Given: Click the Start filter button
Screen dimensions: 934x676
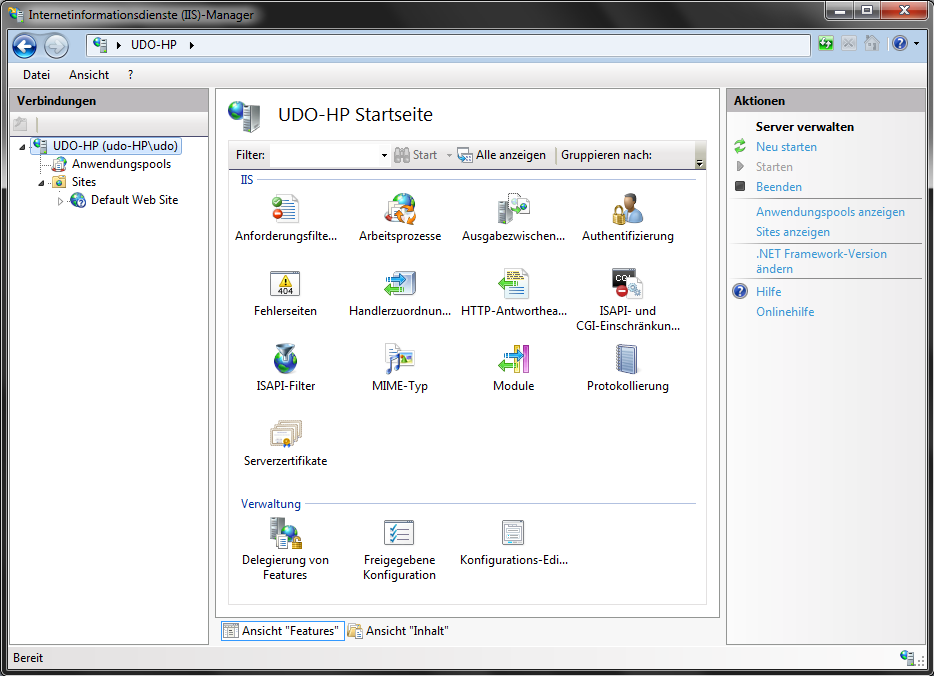Looking at the screenshot, I should pyautogui.click(x=416, y=155).
